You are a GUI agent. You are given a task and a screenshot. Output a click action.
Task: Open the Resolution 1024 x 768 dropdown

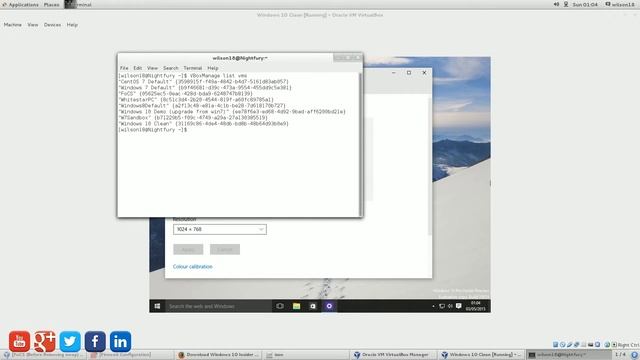point(220,229)
